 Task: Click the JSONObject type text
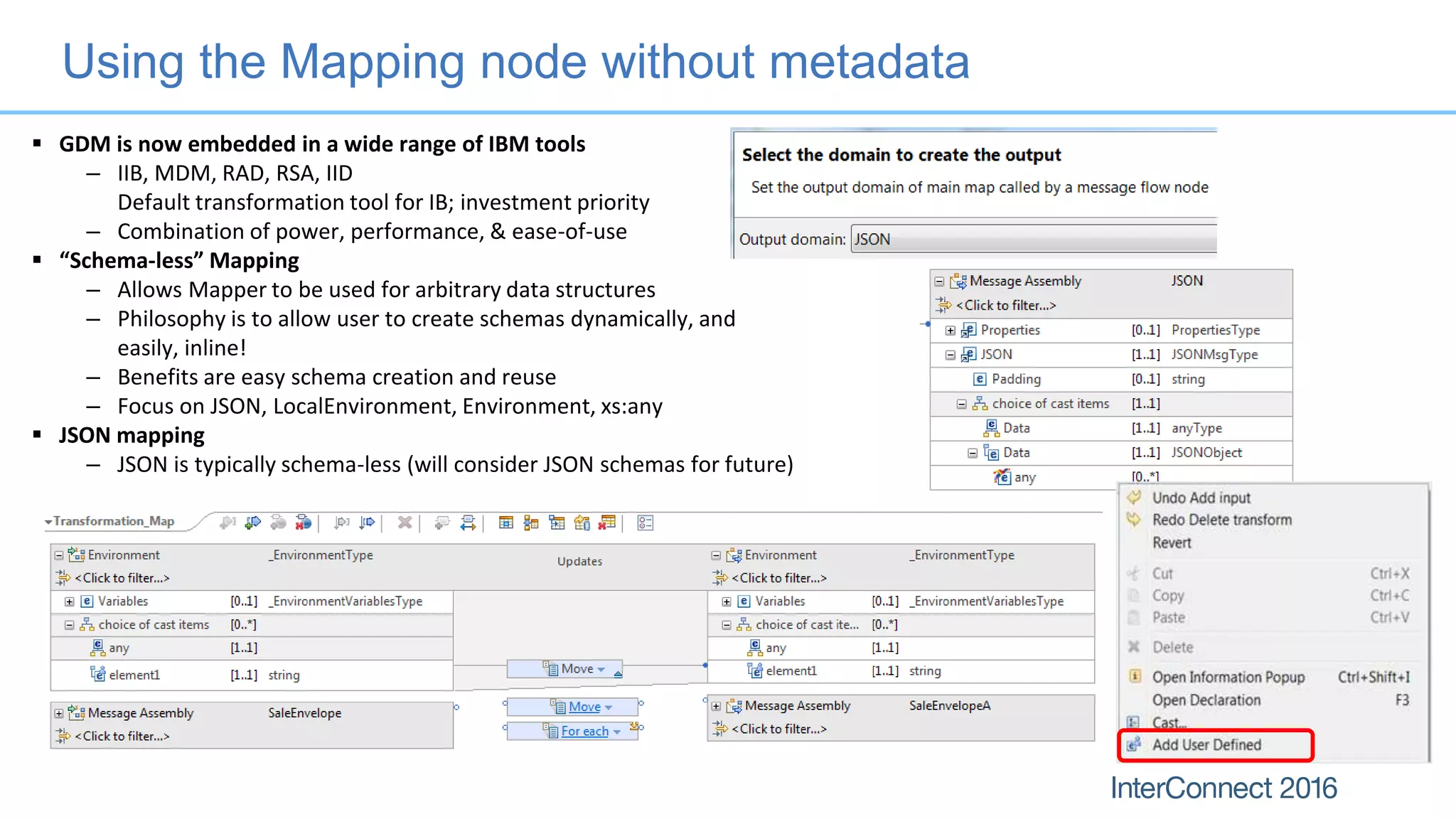pyautogui.click(x=1206, y=452)
